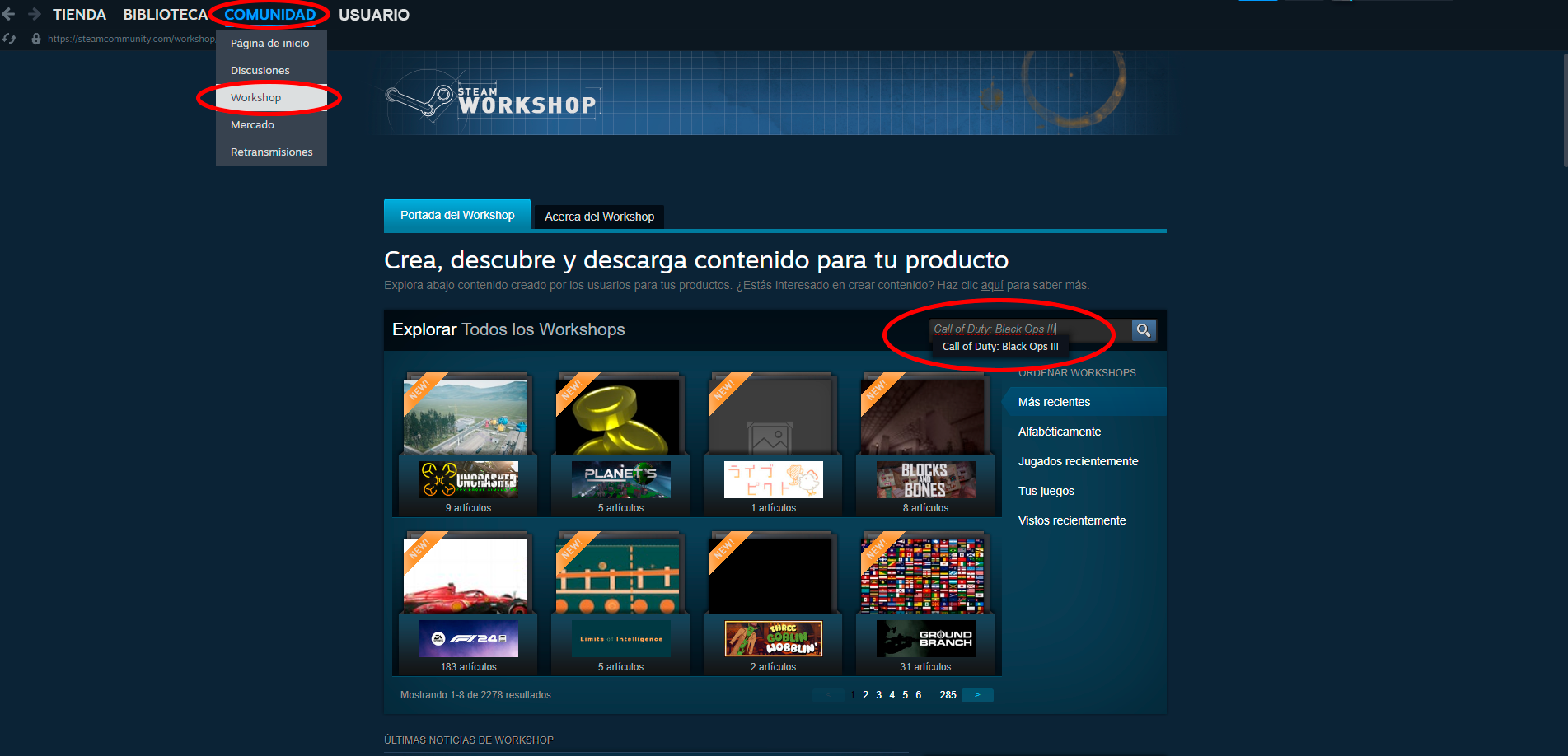Click the Steam Workshop logo banner
The height and width of the screenshot is (756, 1568).
493,100
